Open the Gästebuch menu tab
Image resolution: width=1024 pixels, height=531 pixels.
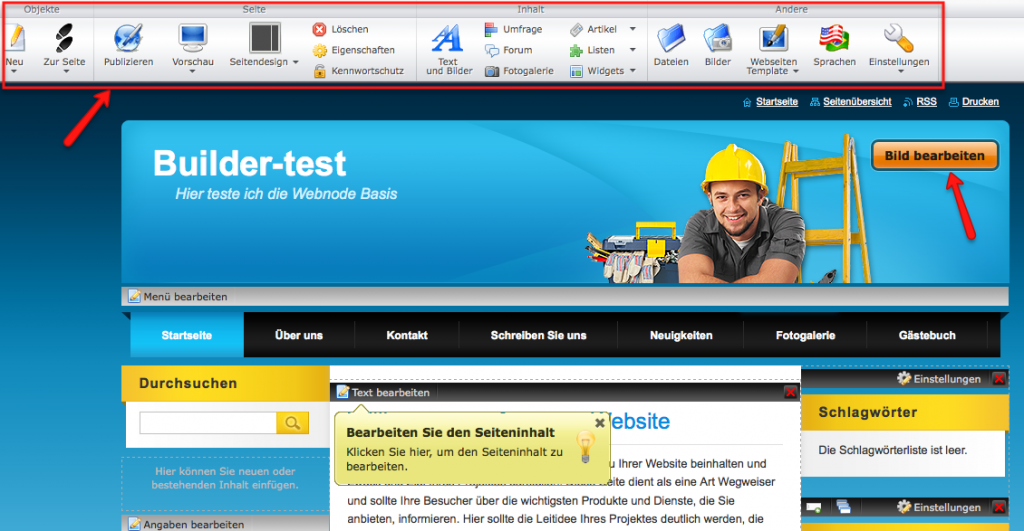click(x=927, y=335)
